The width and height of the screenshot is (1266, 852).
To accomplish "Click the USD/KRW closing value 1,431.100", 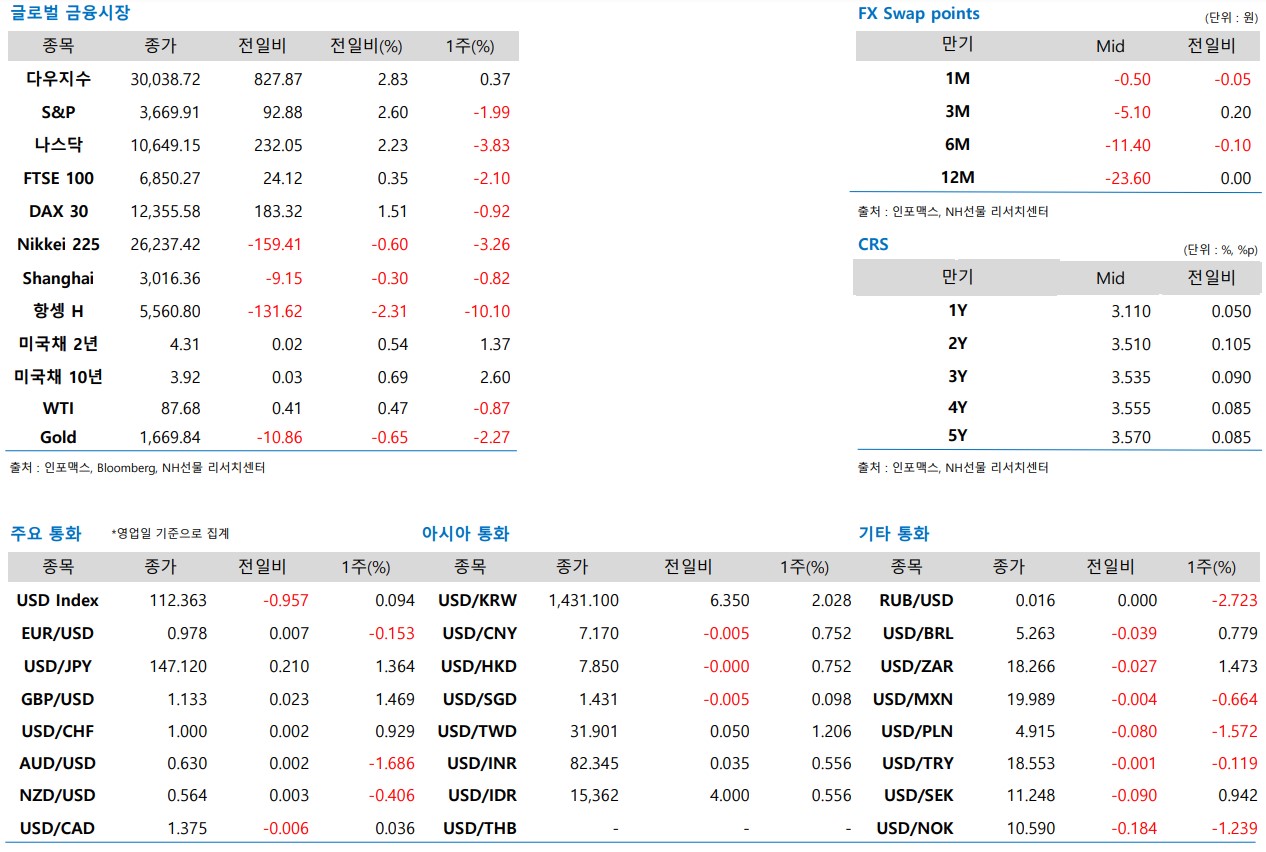I will click(x=584, y=600).
